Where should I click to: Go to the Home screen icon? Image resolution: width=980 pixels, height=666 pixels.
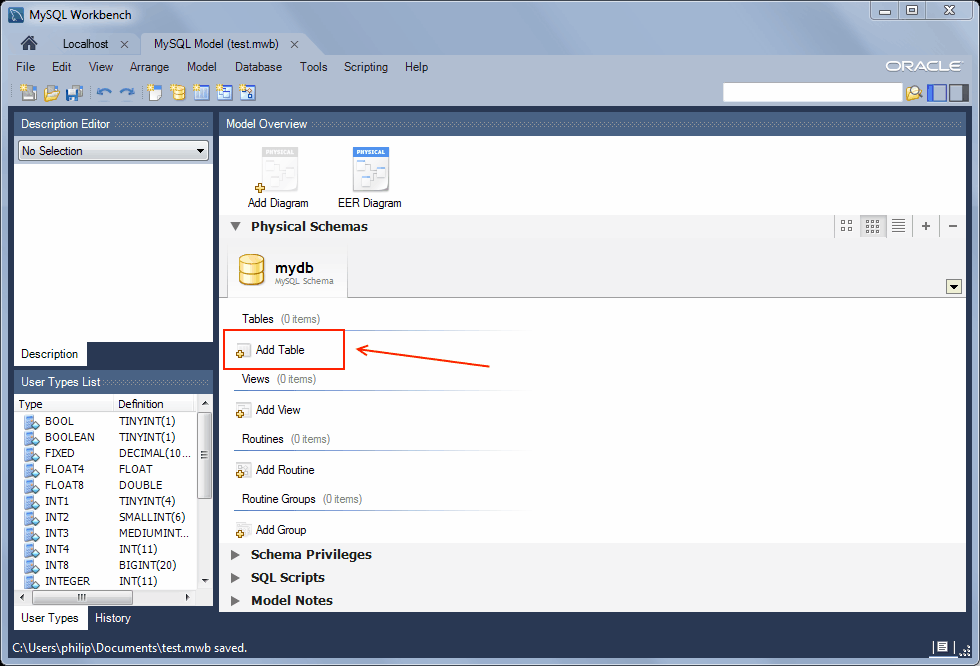(29, 43)
